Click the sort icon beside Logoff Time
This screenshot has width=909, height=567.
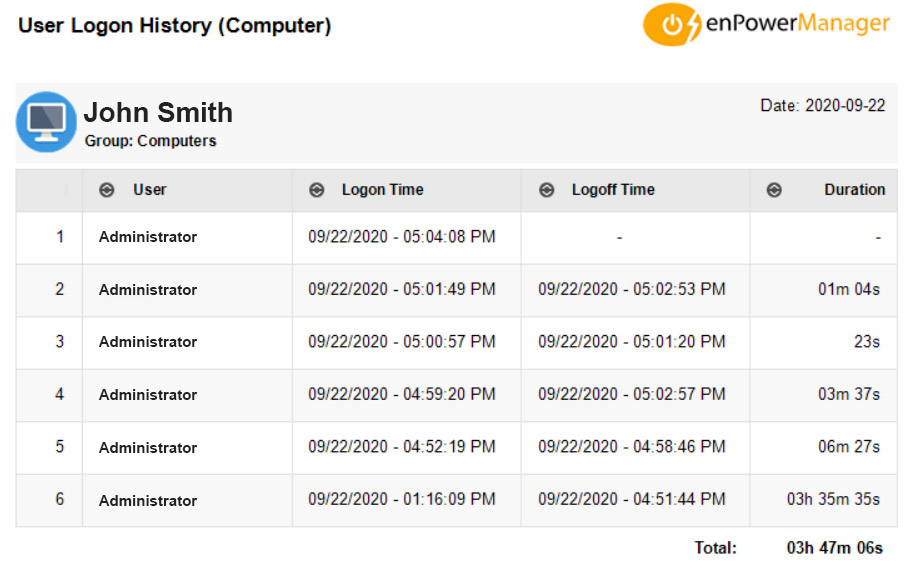coord(547,190)
